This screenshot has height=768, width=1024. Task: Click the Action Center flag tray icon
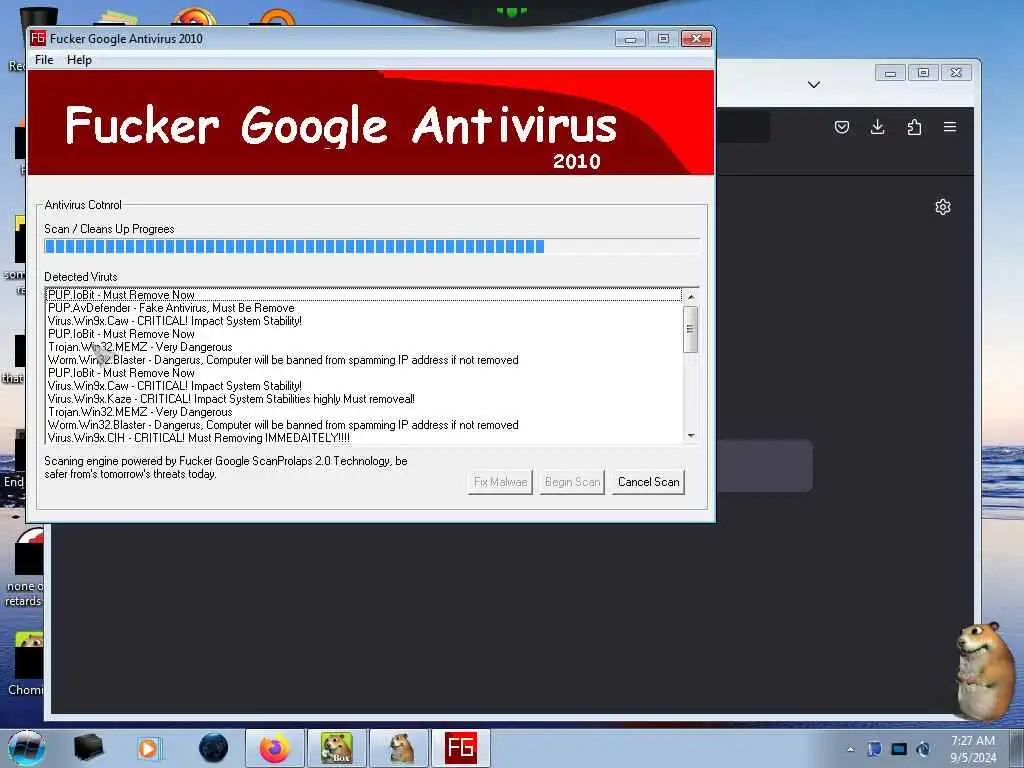coord(874,749)
